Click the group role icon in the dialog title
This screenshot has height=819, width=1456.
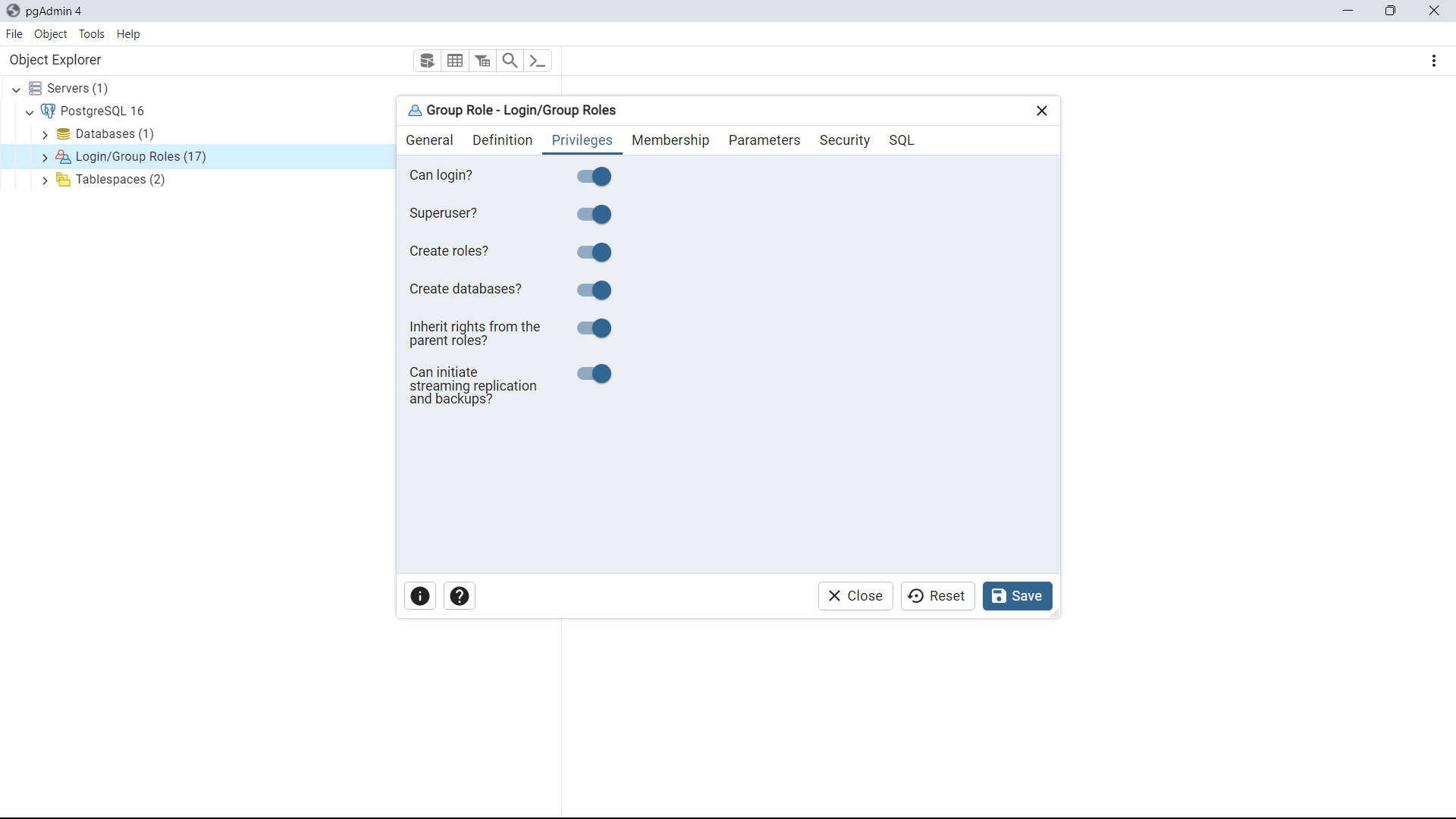415,111
